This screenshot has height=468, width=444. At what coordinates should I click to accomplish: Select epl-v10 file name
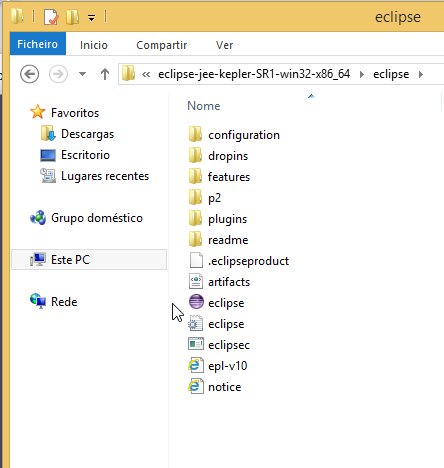(x=228, y=366)
